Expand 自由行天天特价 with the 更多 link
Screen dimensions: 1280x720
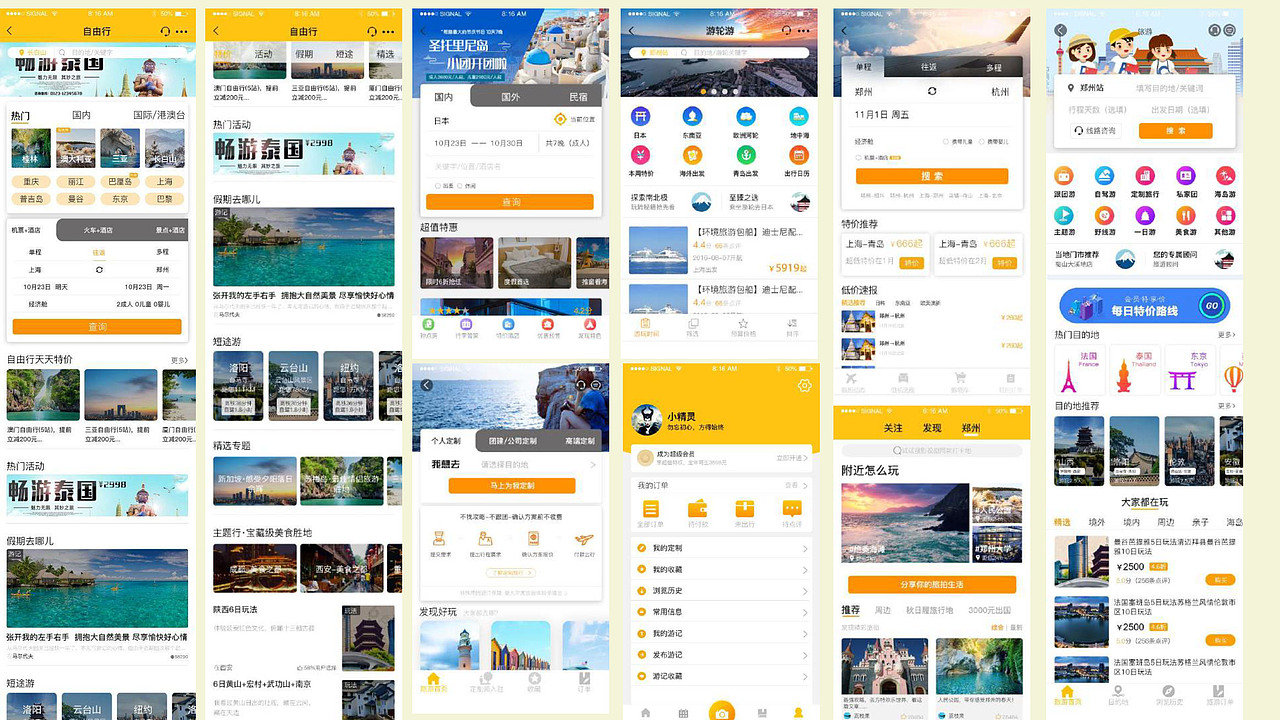[x=180, y=360]
